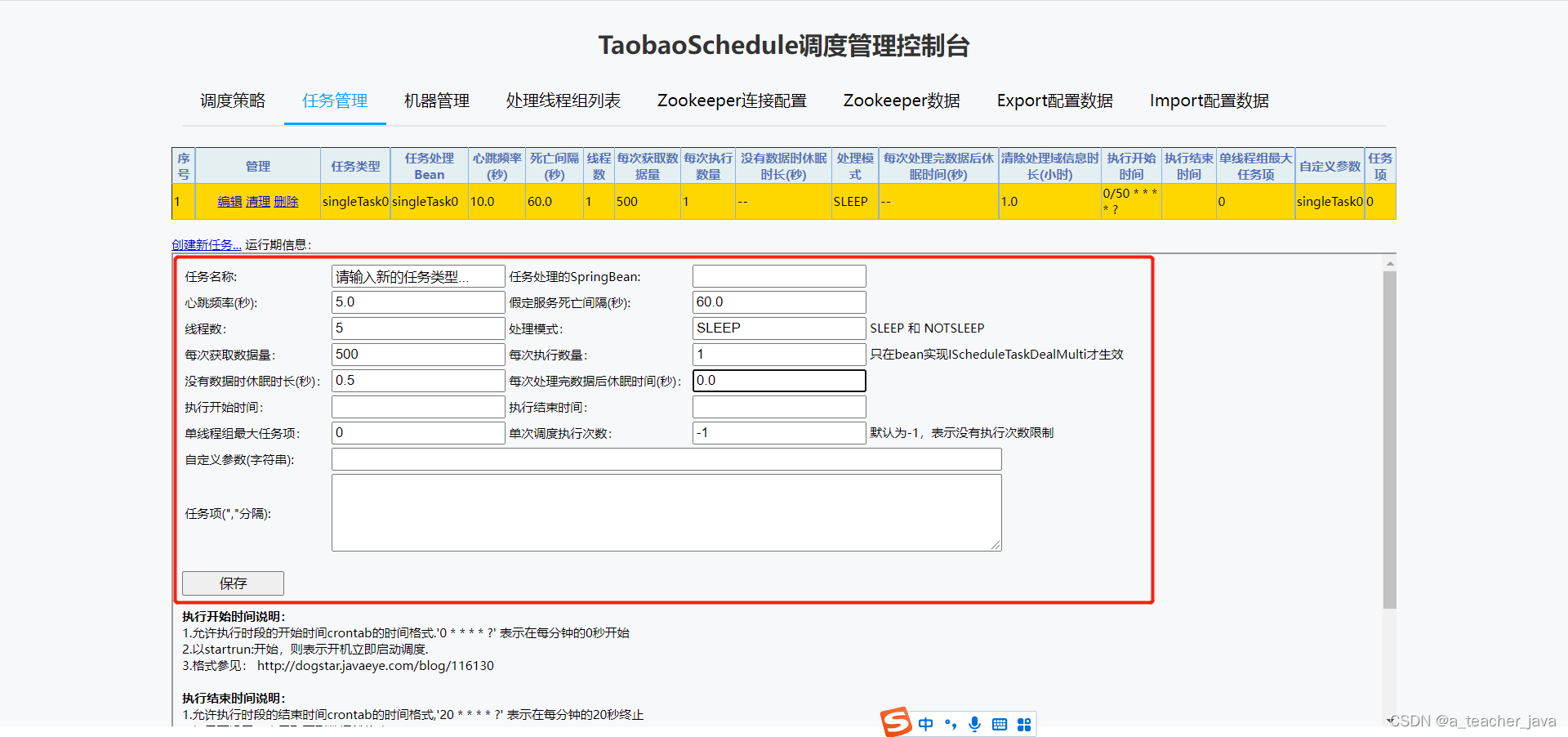Click the scrollbar up arrow
Viewport: 1568px width, 737px height.
click(x=1390, y=264)
